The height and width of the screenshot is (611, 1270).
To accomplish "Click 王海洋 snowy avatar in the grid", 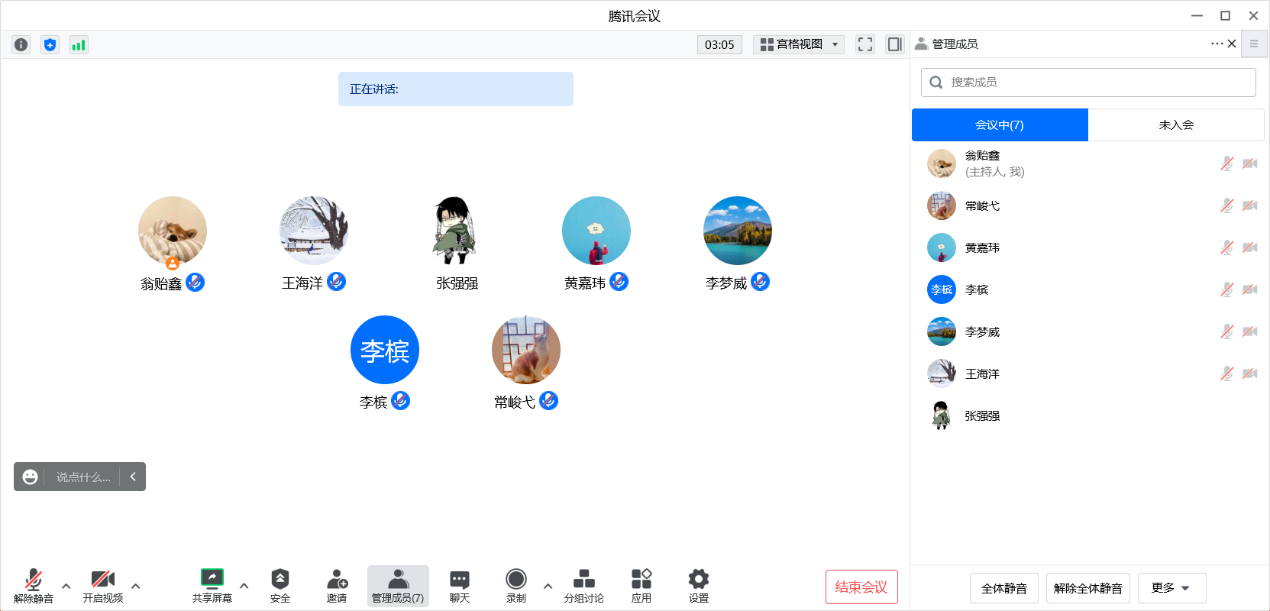I will coord(313,231).
